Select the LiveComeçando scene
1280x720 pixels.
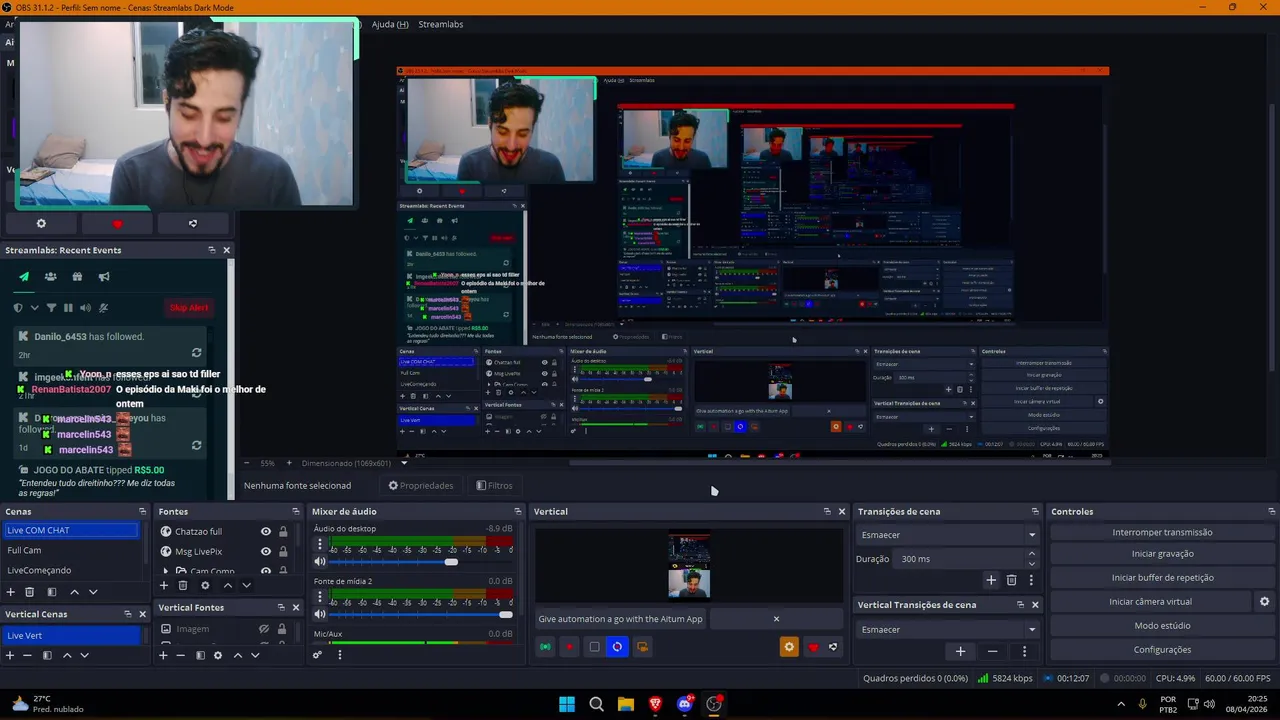pos(70,570)
